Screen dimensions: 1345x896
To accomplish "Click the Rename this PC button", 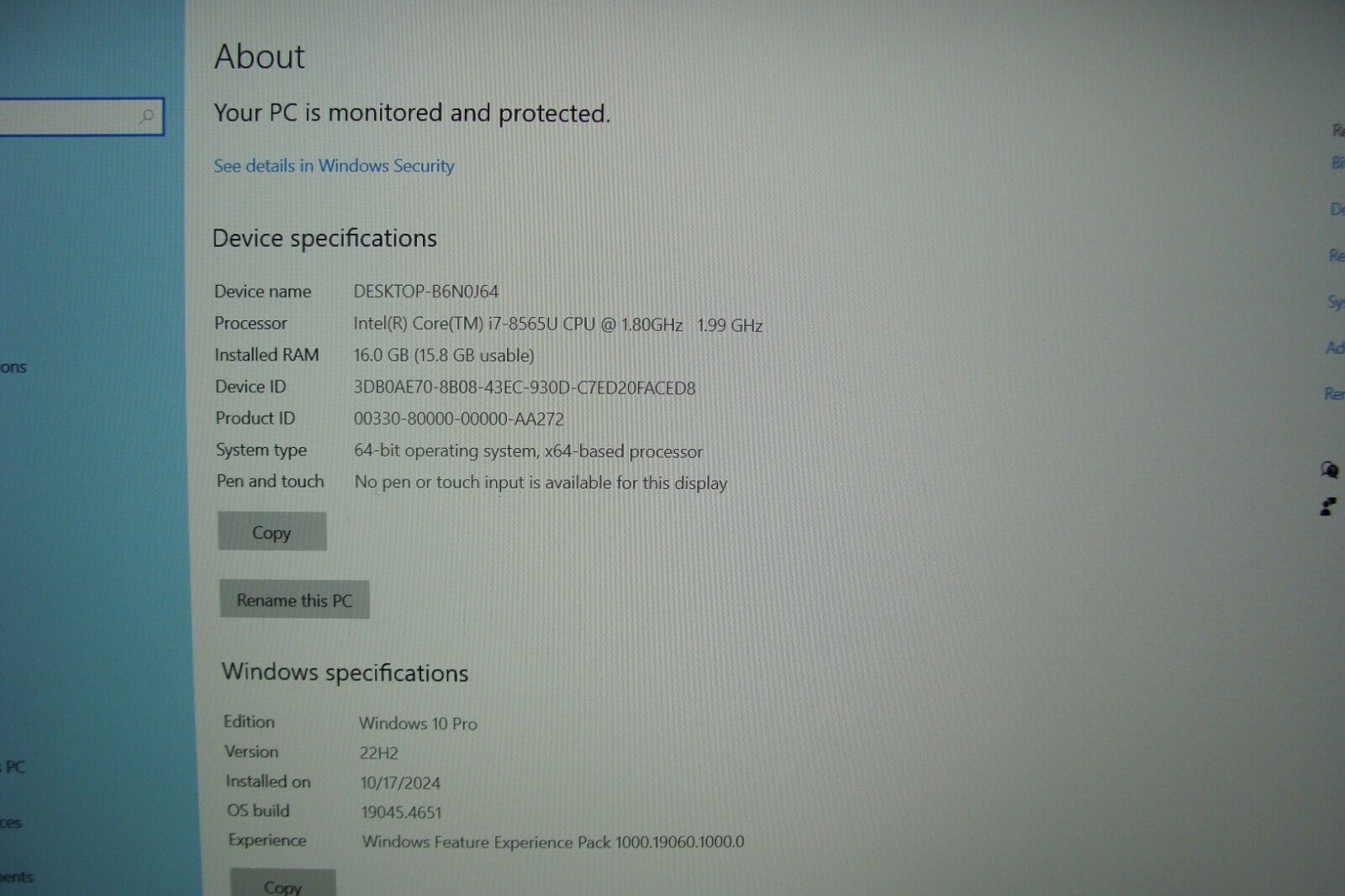I will pos(294,599).
